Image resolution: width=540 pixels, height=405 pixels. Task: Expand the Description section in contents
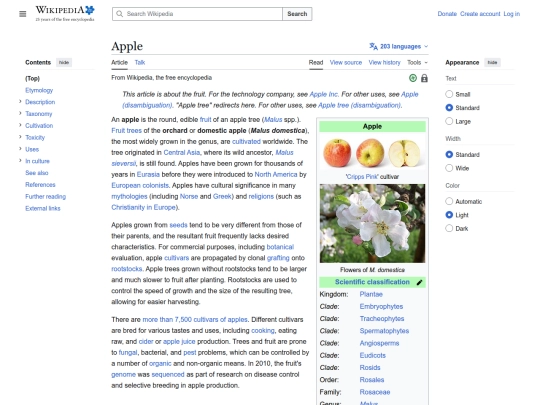20,102
